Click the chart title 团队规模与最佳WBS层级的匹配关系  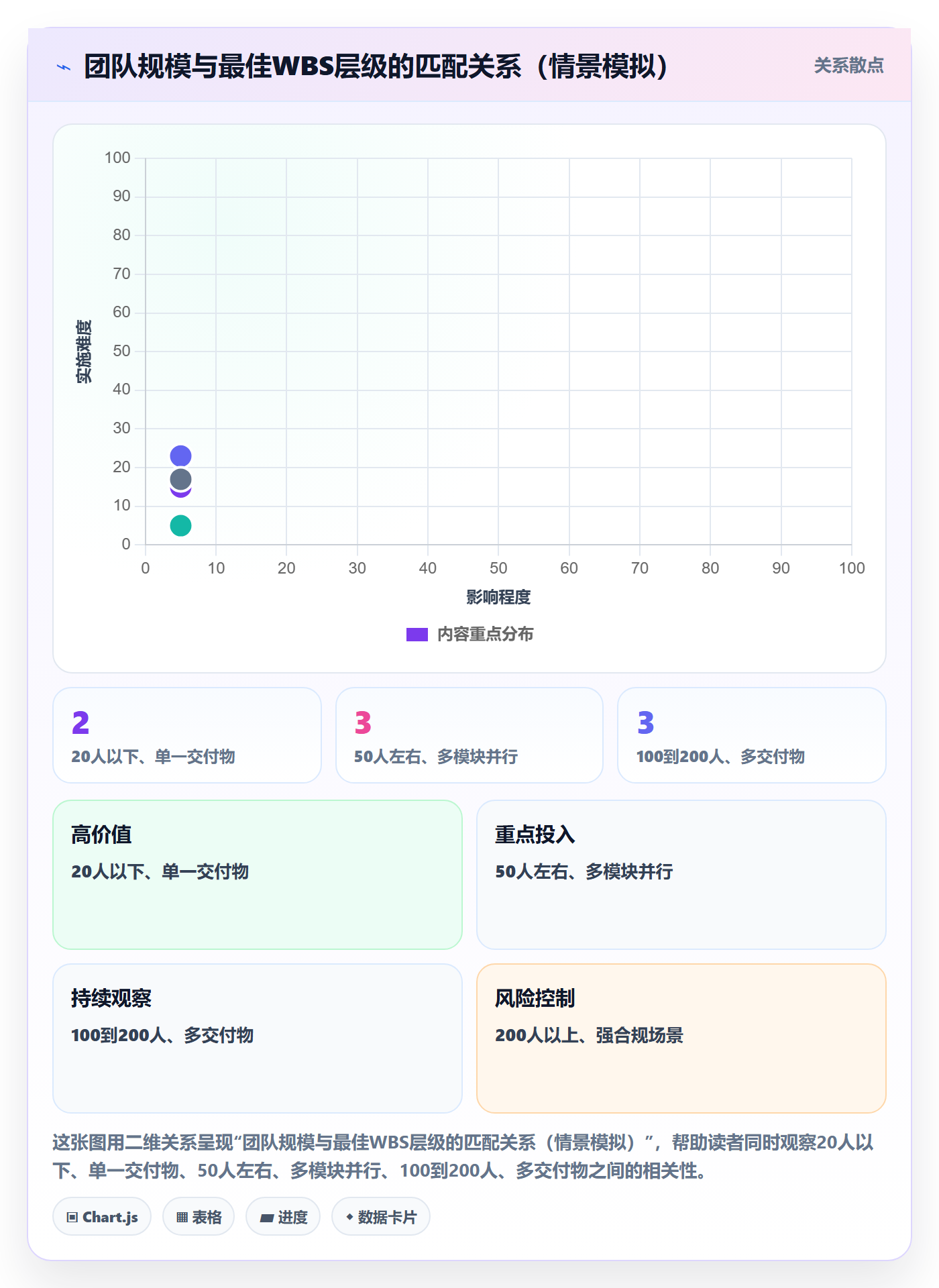pyautogui.click(x=376, y=66)
